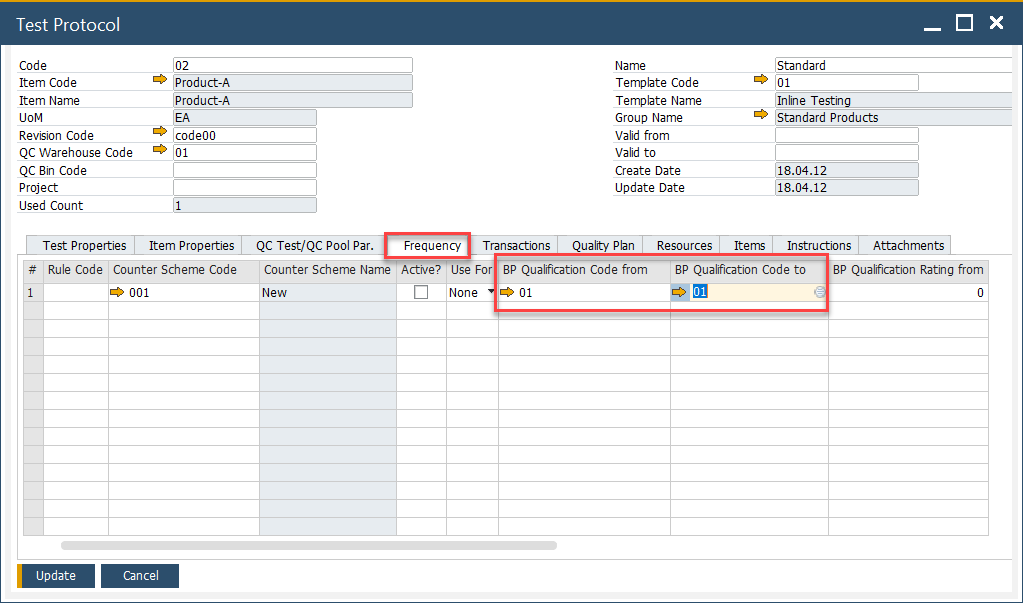Click BP Qualification Code from link arrow
Screen dimensions: 1023x603
[507, 292]
